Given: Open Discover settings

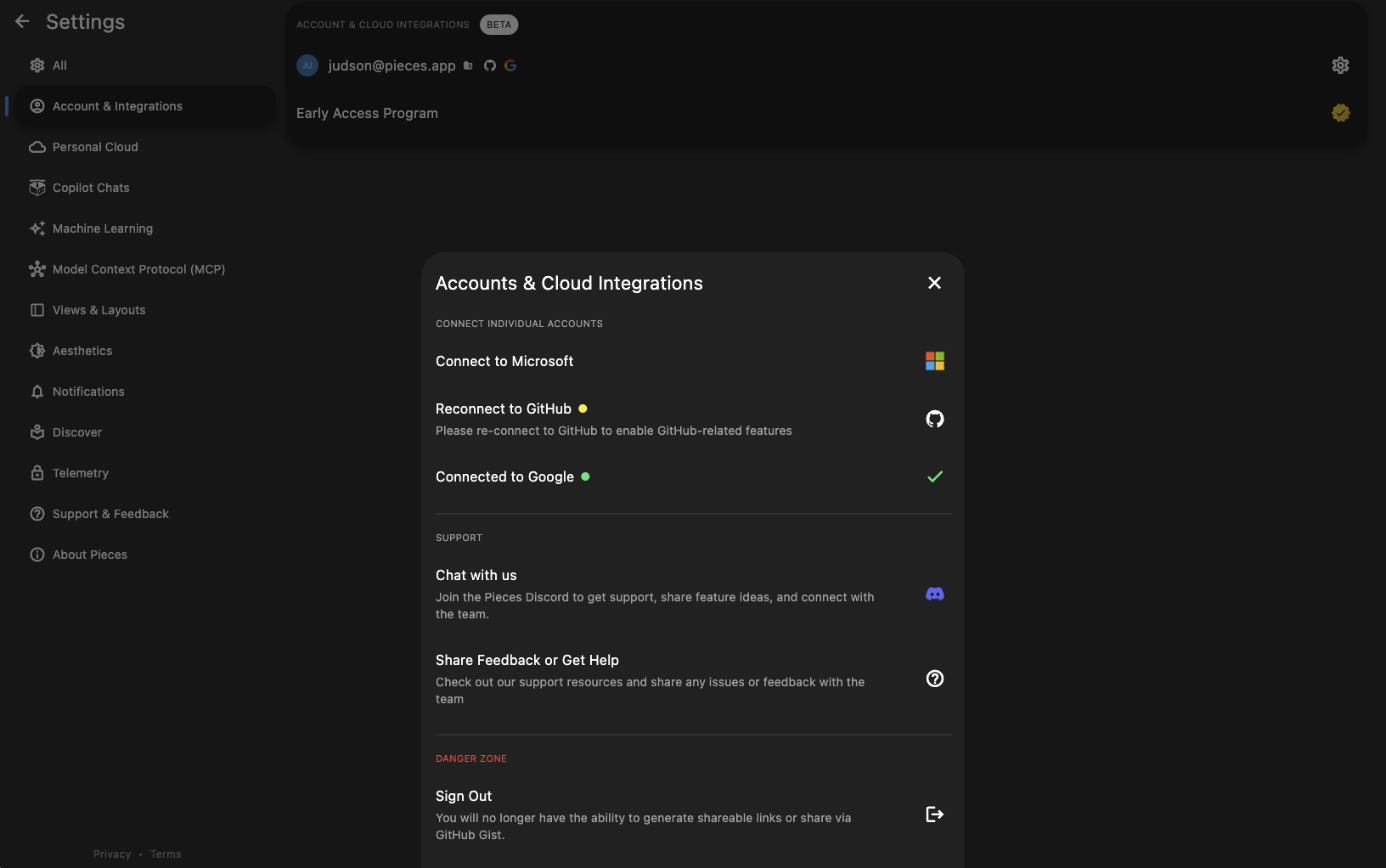Looking at the screenshot, I should pos(145,432).
